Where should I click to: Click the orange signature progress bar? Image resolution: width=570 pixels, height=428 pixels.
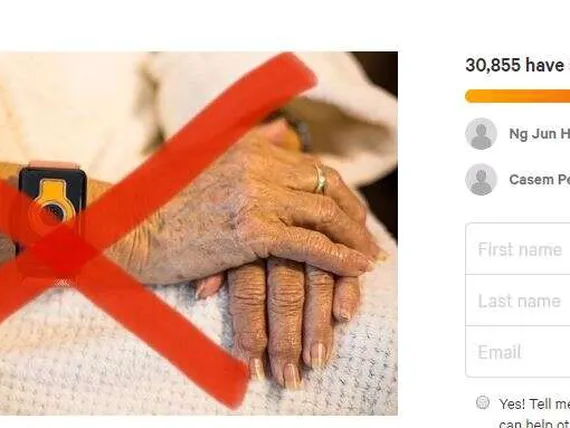click(517, 96)
